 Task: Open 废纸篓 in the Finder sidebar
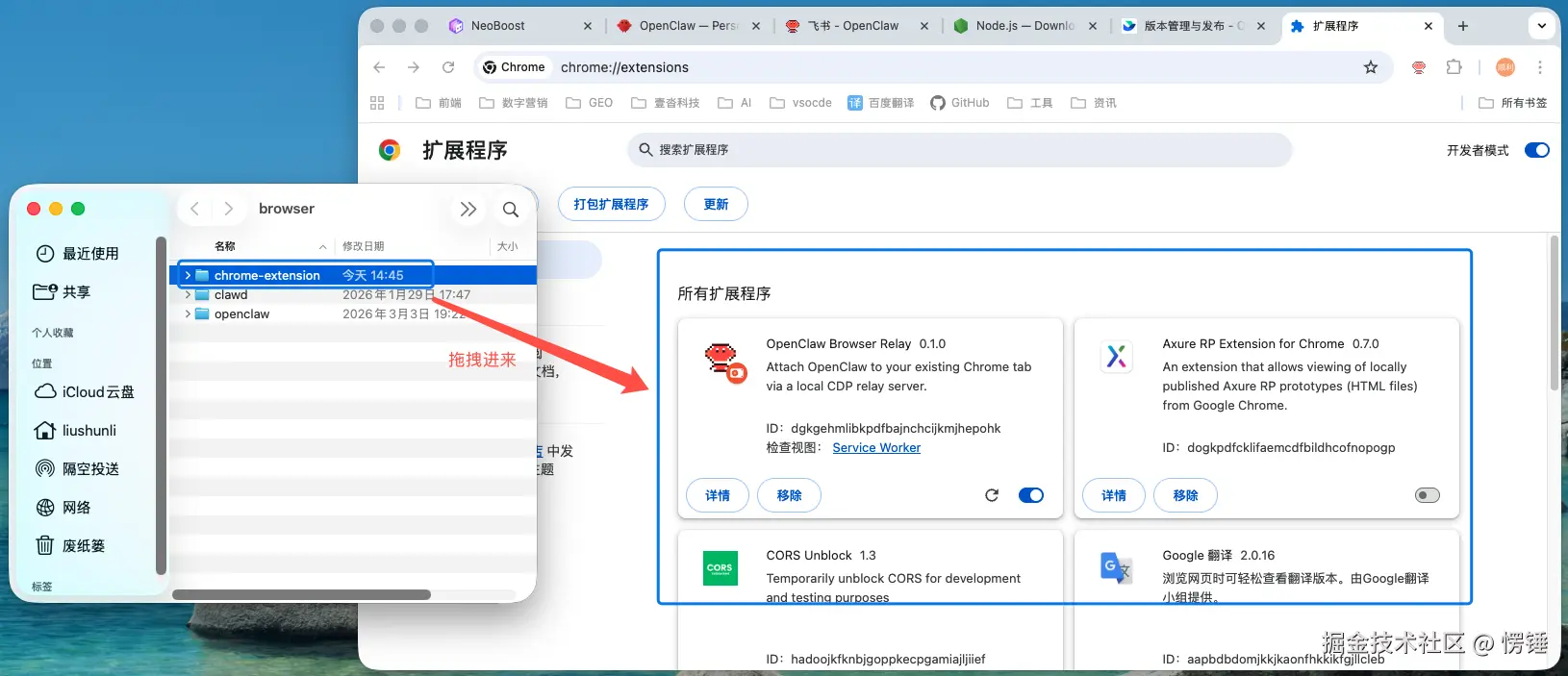69,546
